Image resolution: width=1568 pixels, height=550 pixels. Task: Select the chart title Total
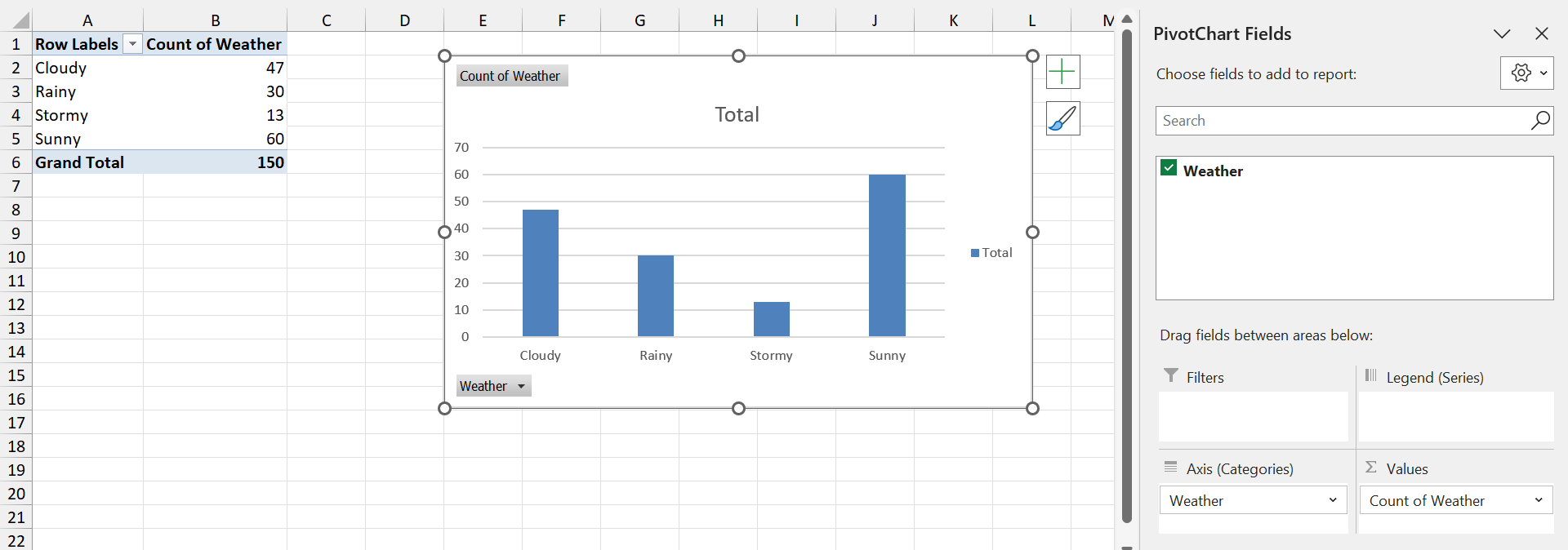[737, 115]
